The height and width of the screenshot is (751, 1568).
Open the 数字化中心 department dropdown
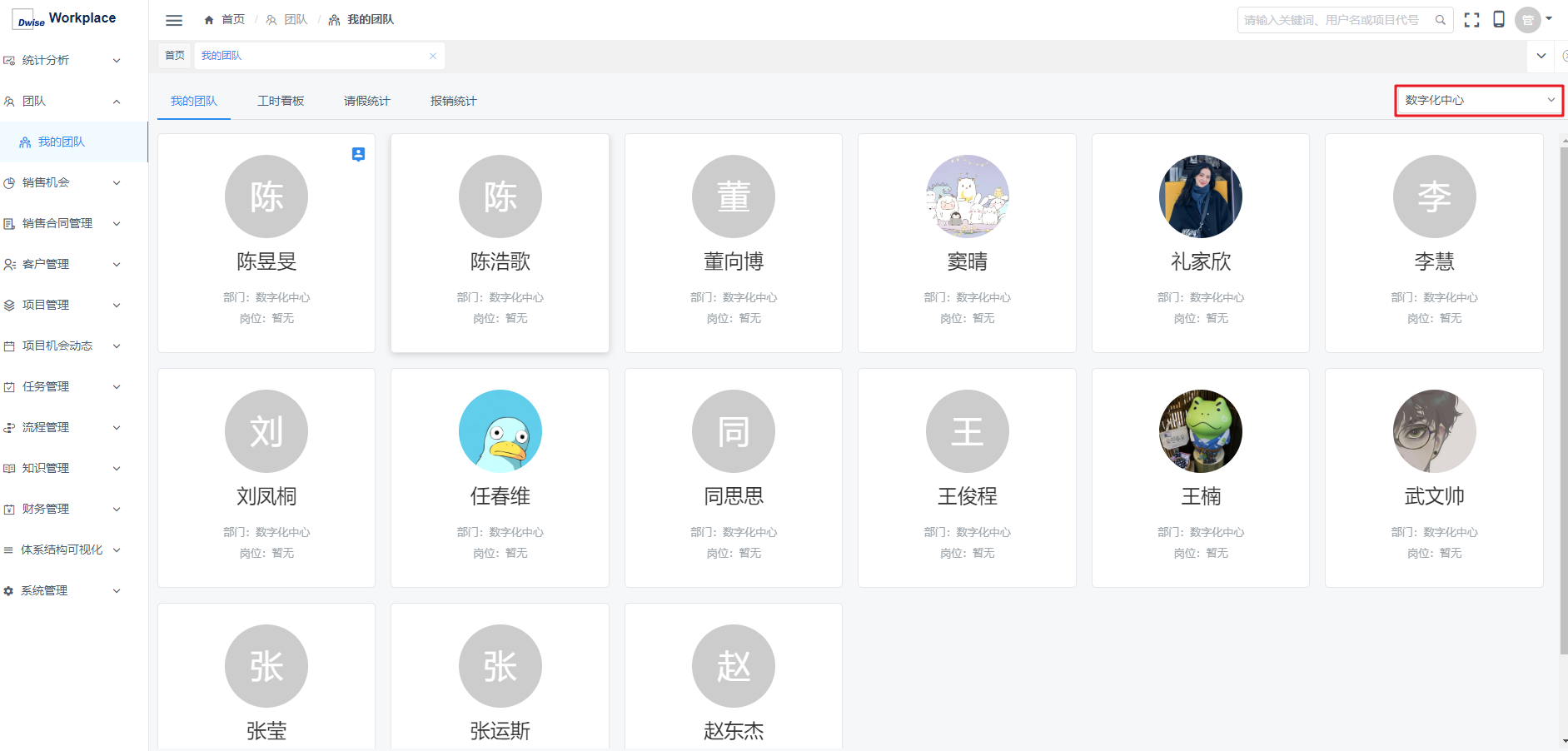1478,100
